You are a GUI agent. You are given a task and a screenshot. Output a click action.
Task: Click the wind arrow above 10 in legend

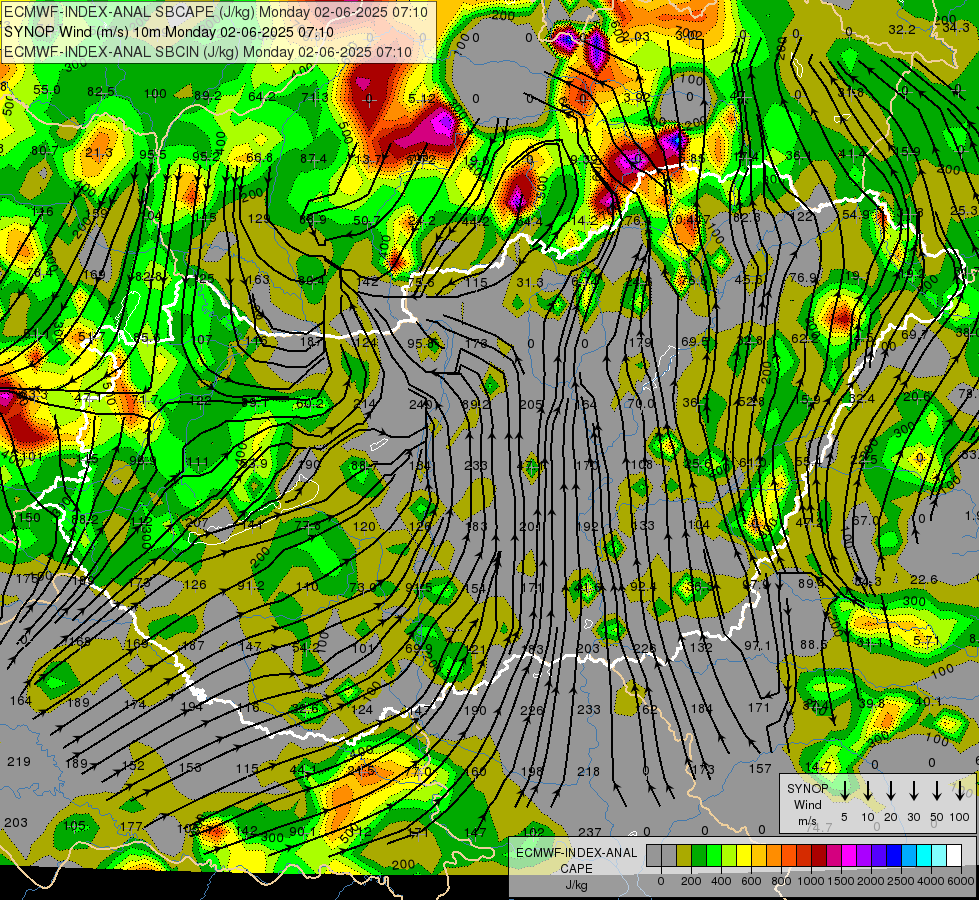click(868, 790)
